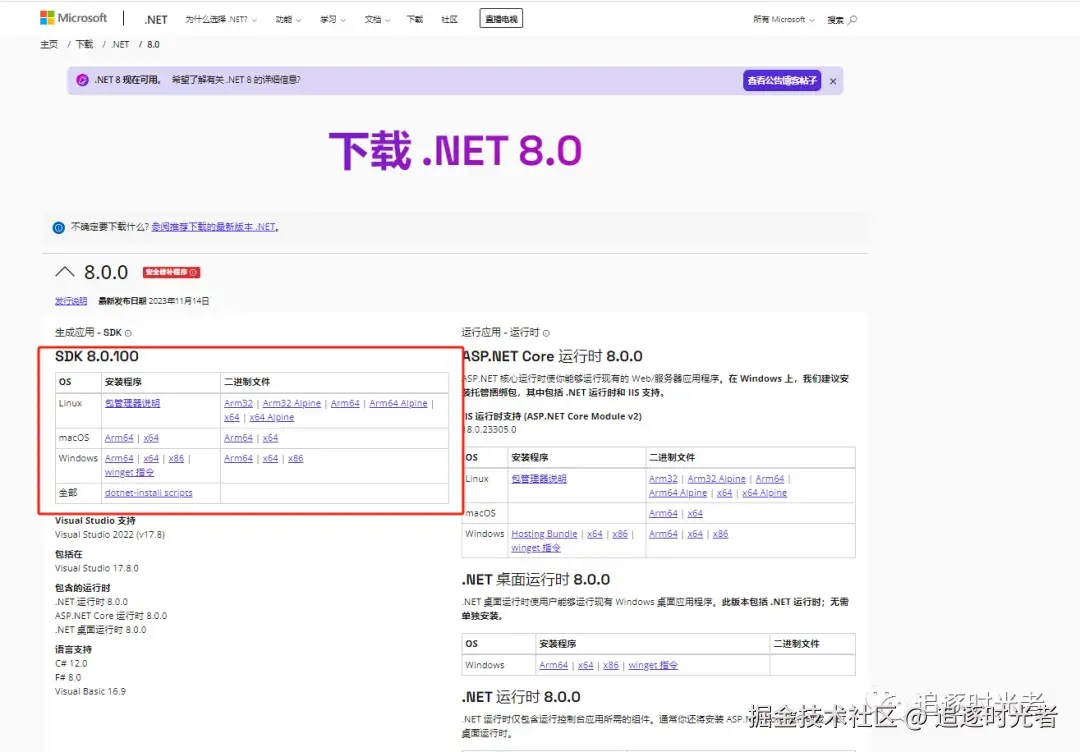The image size is (1080, 752).
Task: Expand the 学习 dropdown menu
Action: click(333, 19)
